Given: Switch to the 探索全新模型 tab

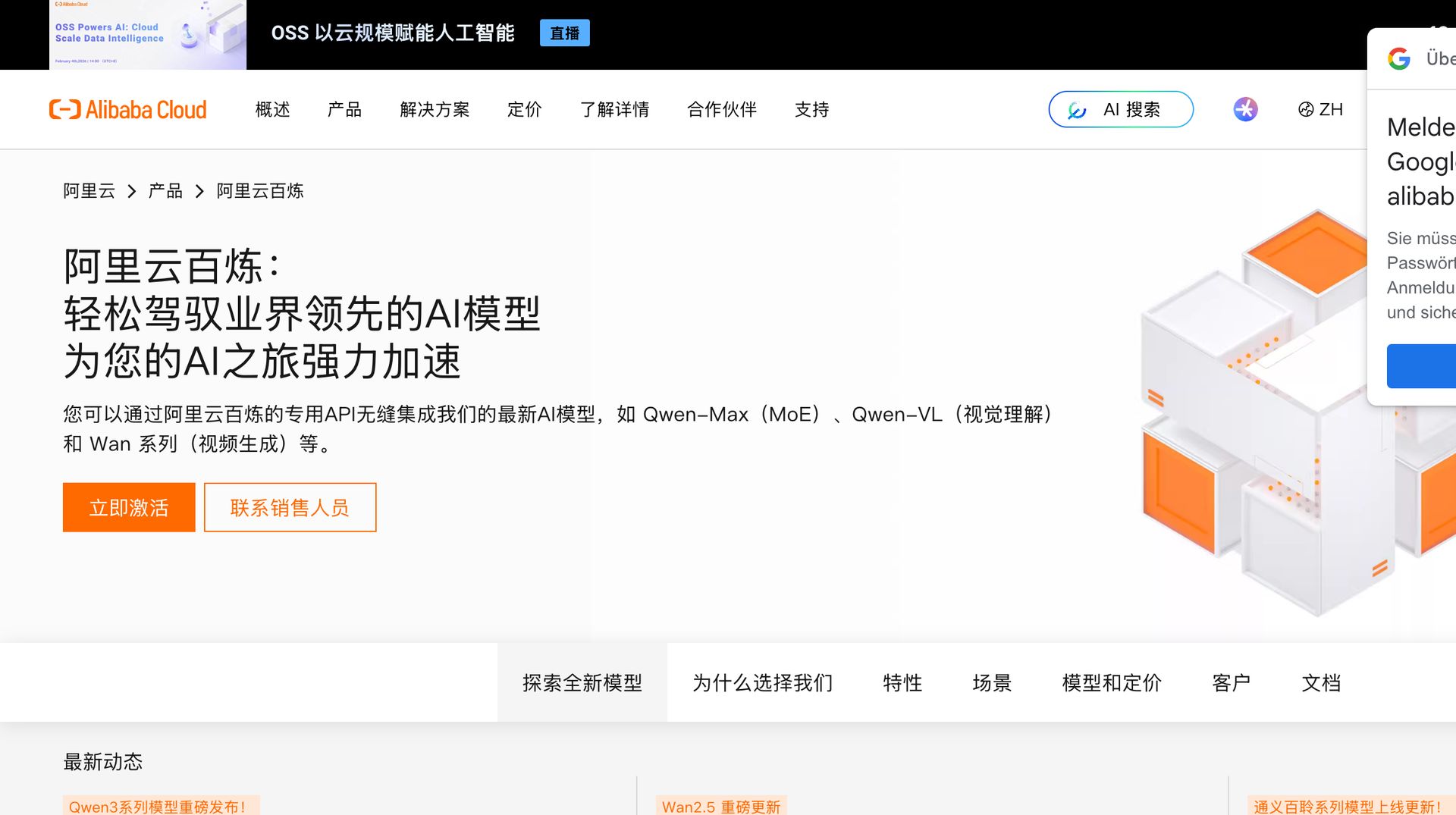Looking at the screenshot, I should [x=582, y=683].
